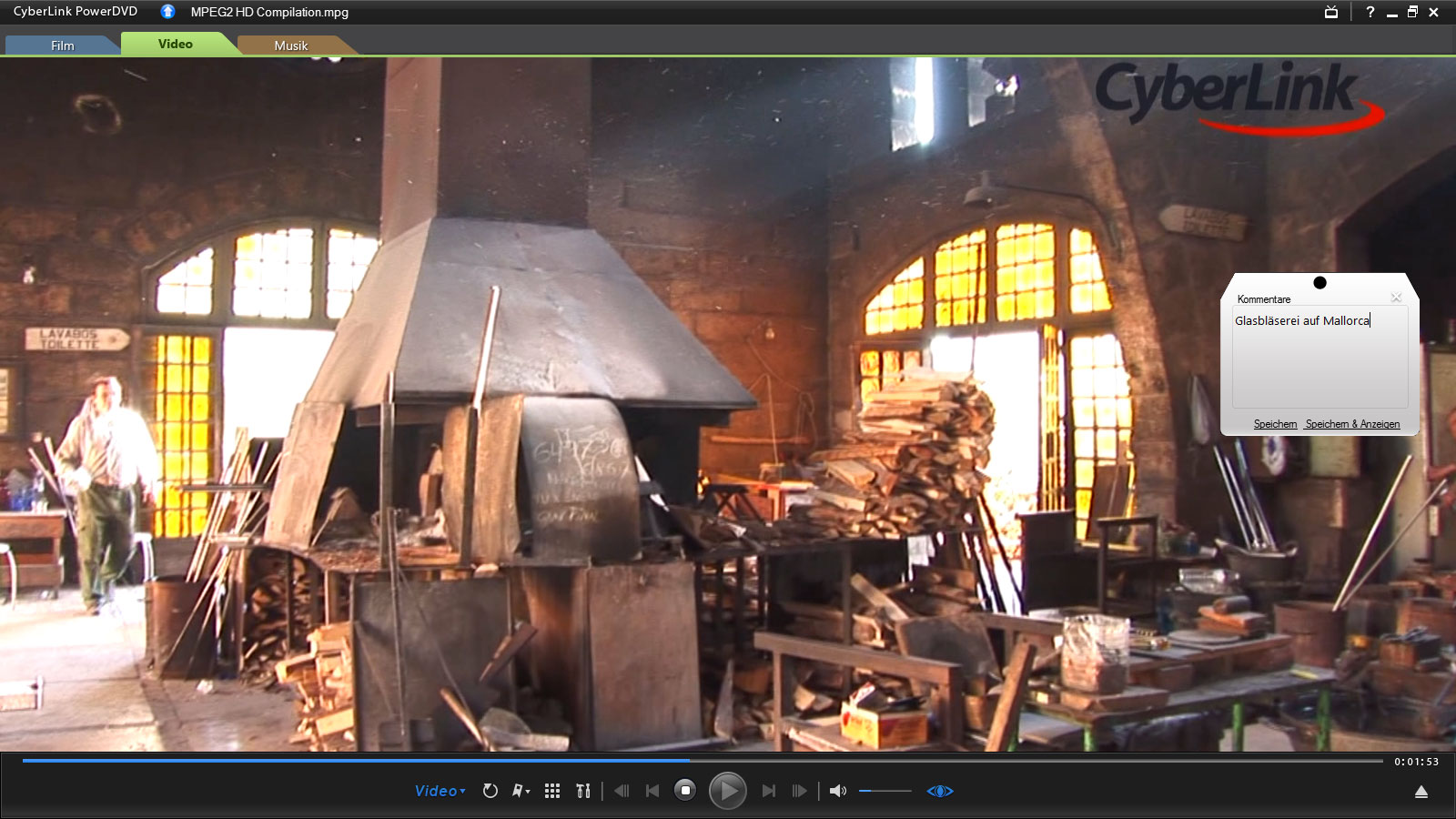Open the Video source dropdown menu
The image size is (1456, 819).
[440, 791]
